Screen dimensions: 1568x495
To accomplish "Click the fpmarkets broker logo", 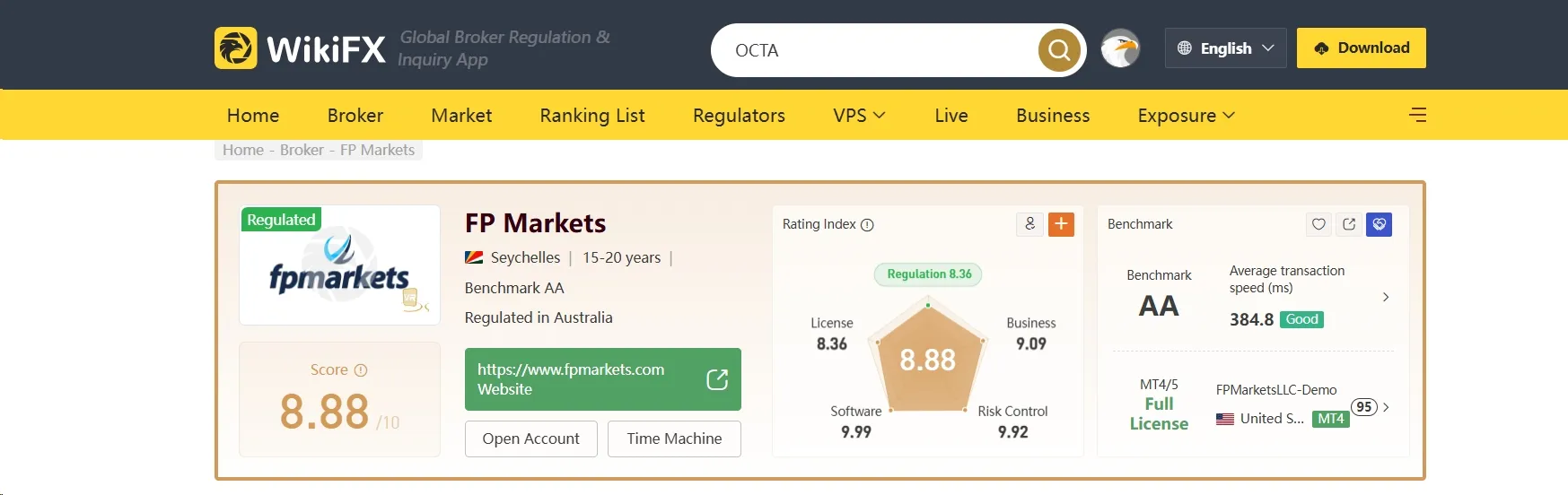I will click(339, 265).
